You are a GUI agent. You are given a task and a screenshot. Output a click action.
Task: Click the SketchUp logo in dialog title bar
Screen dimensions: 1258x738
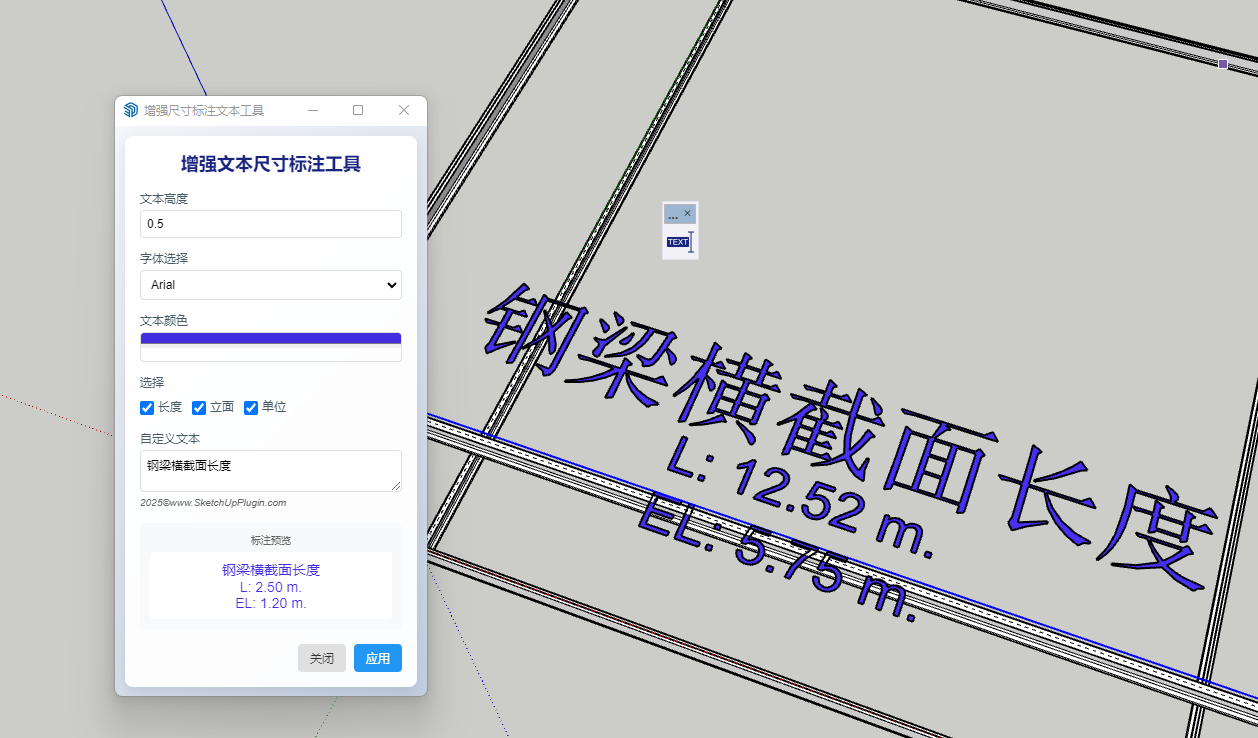click(x=131, y=110)
